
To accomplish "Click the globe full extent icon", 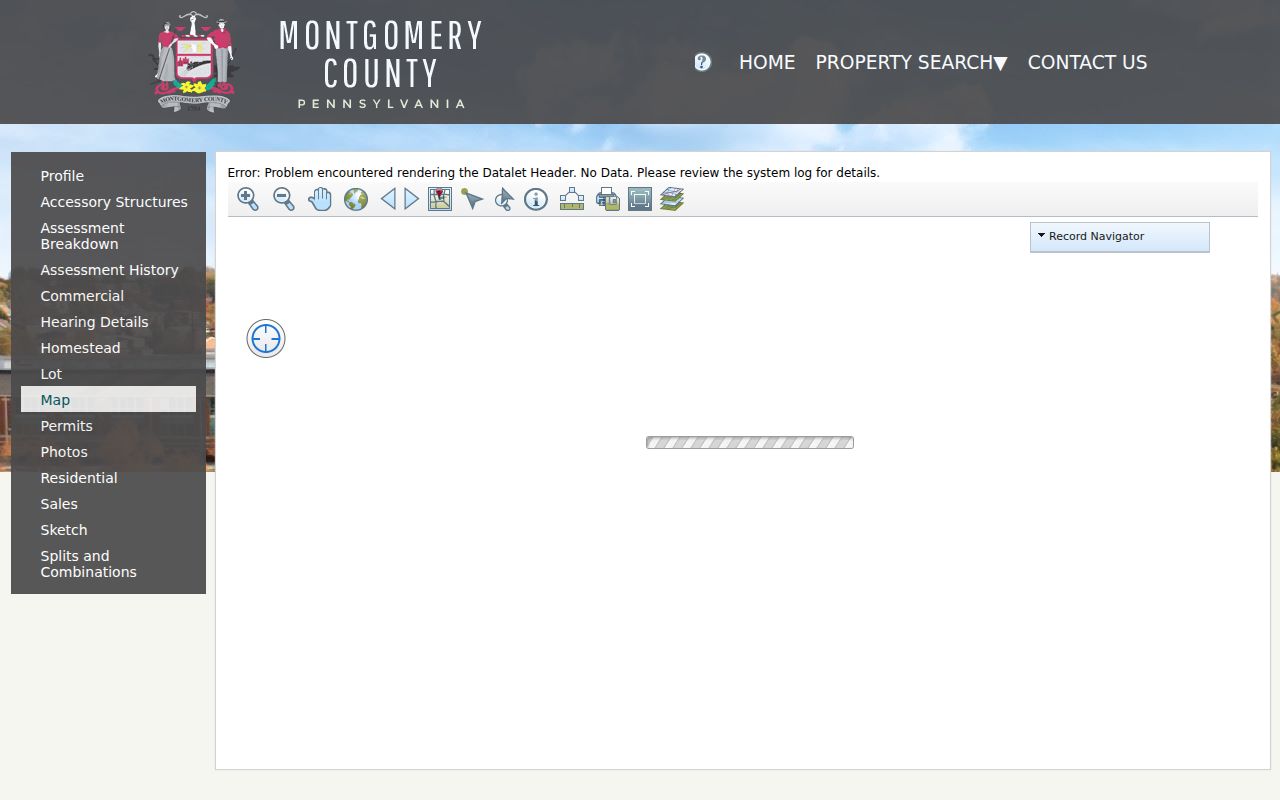I will 356,199.
